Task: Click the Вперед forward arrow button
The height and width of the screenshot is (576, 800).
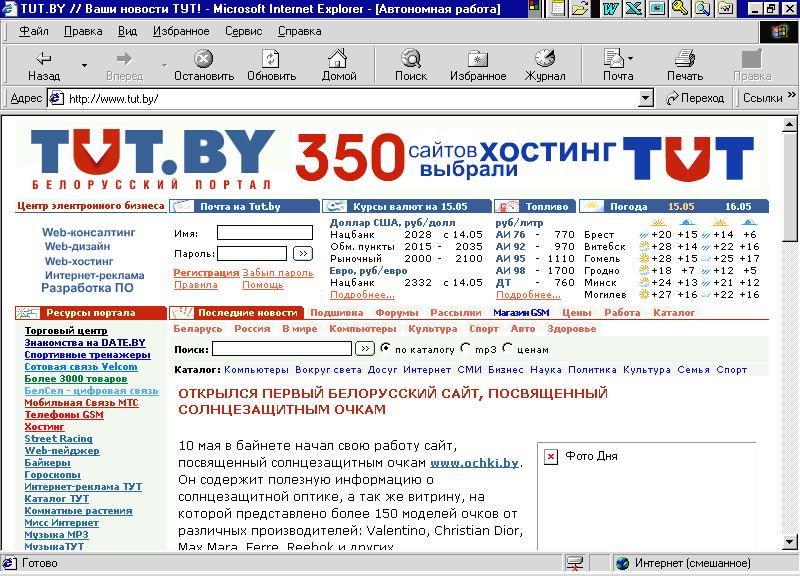Action: 124,65
